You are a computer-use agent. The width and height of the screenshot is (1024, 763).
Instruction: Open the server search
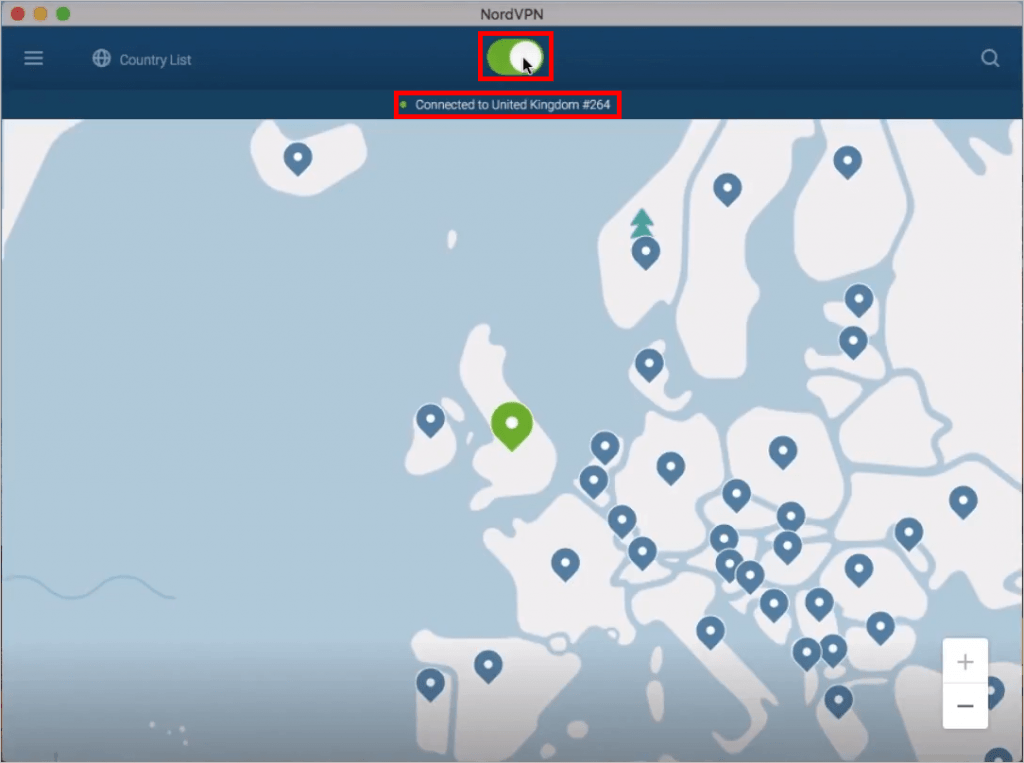point(990,59)
